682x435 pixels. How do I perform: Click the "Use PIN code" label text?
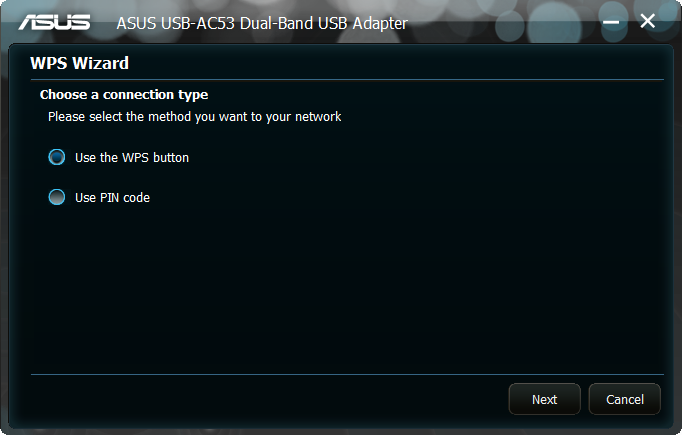[112, 197]
